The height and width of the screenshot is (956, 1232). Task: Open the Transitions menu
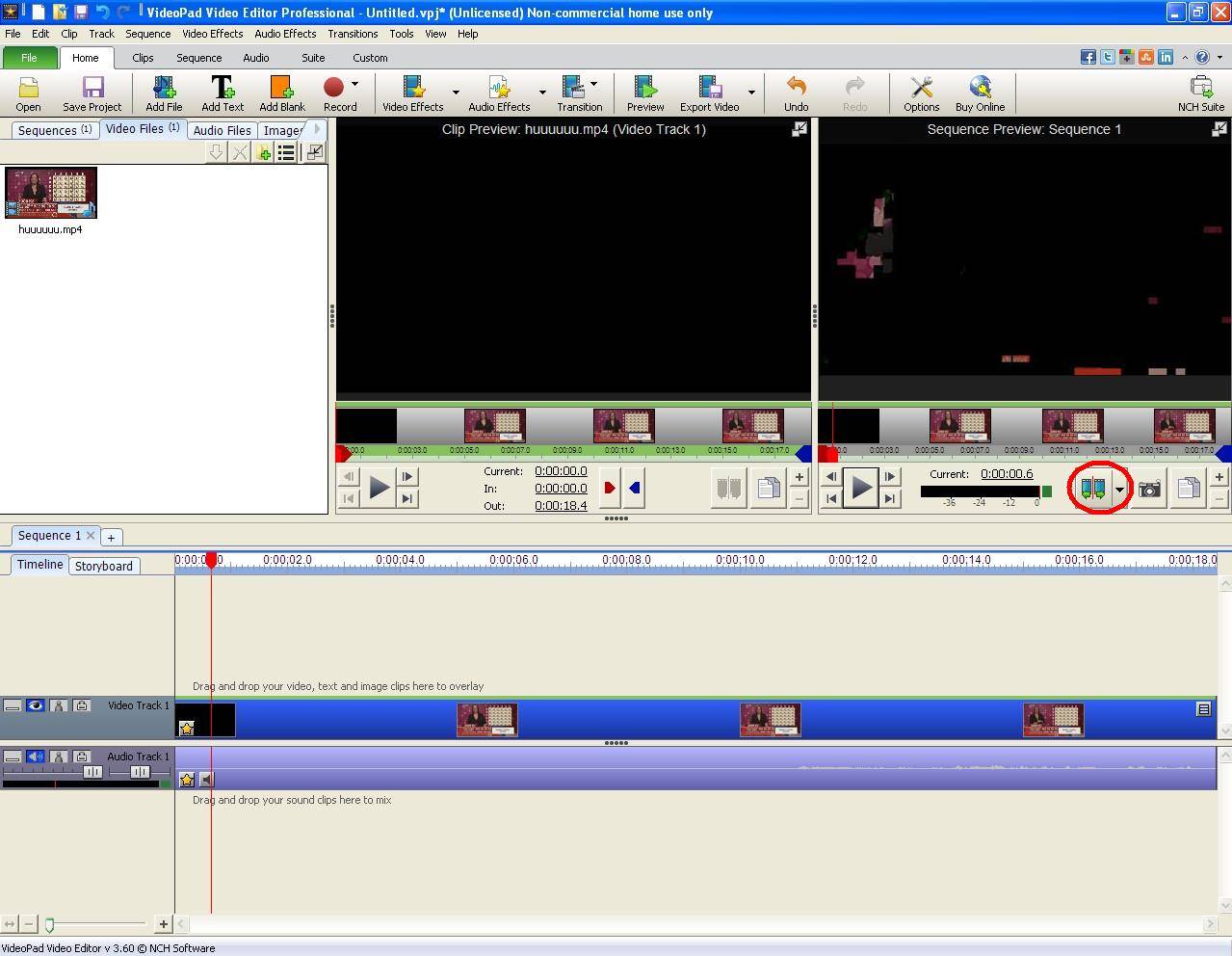tap(353, 34)
